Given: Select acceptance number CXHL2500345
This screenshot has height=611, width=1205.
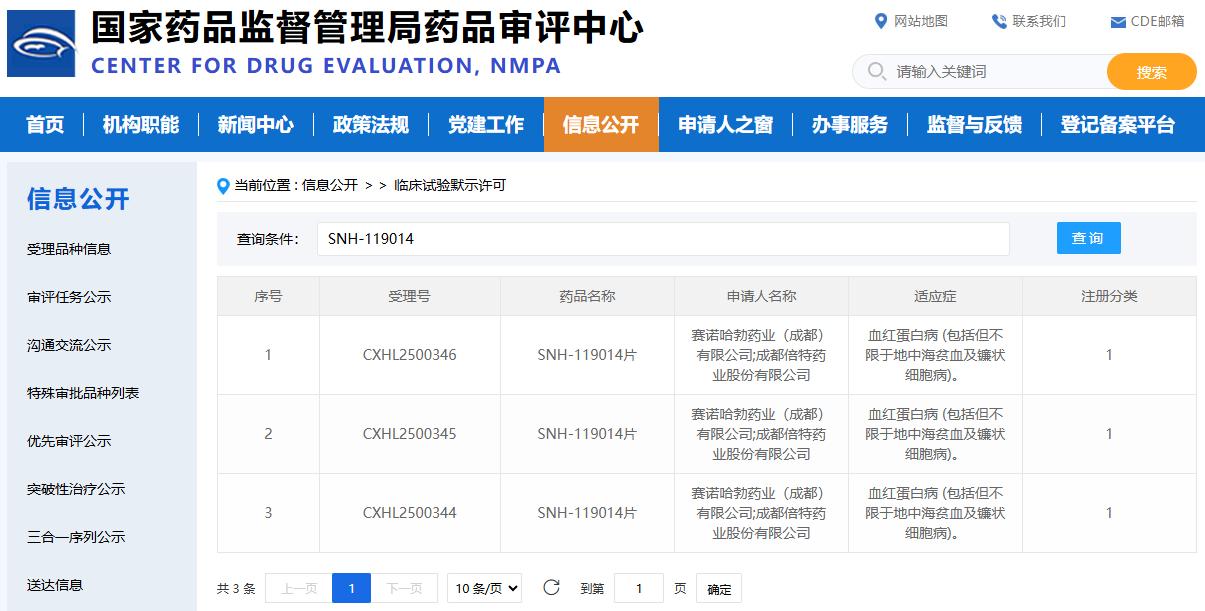Looking at the screenshot, I should (x=410, y=434).
